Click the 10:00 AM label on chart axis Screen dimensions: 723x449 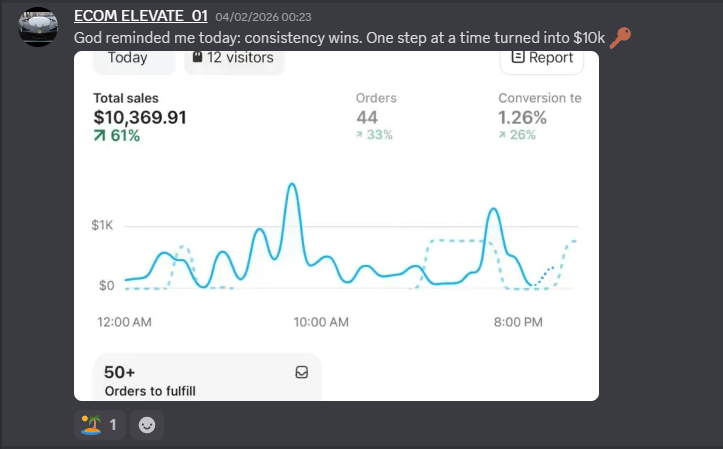coord(321,322)
